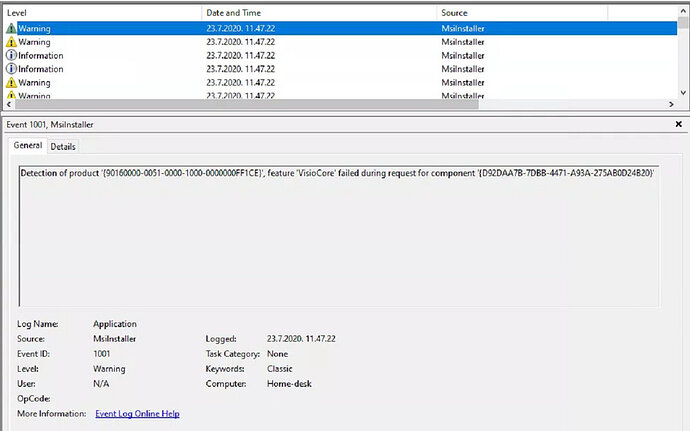Click the event list scroll up arrow

point(683,11)
